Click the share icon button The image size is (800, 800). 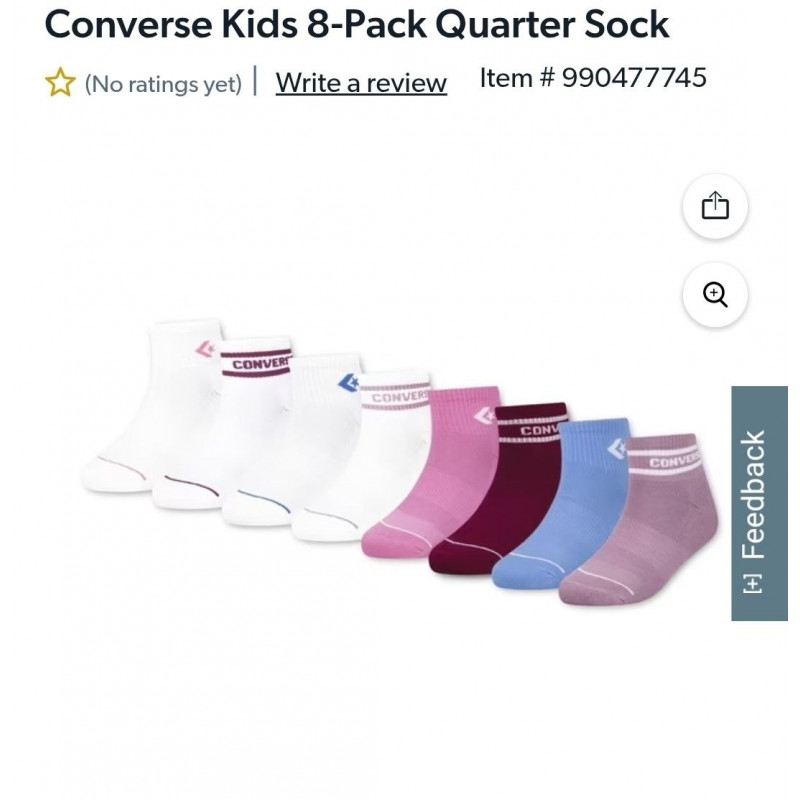[715, 206]
